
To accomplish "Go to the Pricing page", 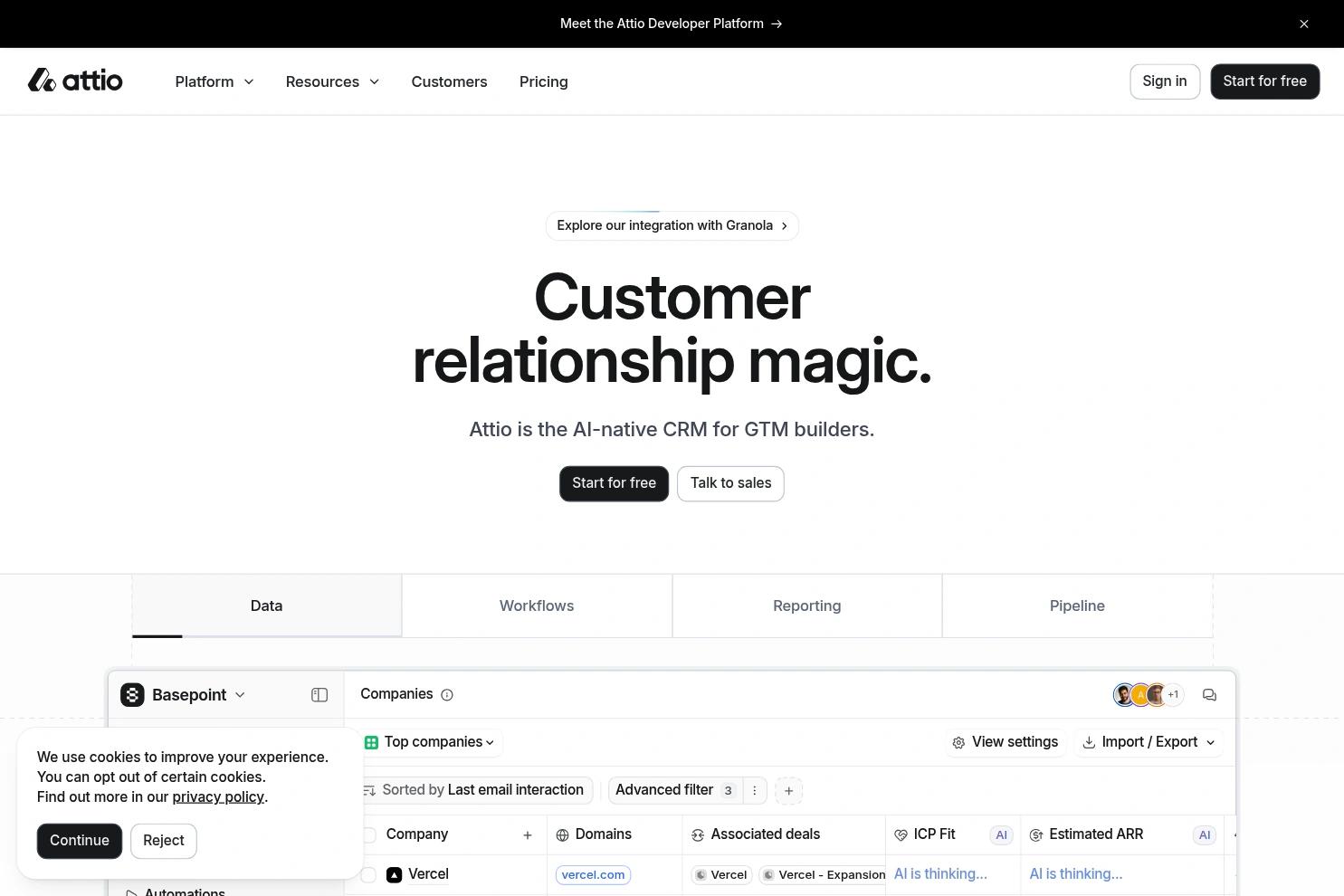I will point(544,81).
